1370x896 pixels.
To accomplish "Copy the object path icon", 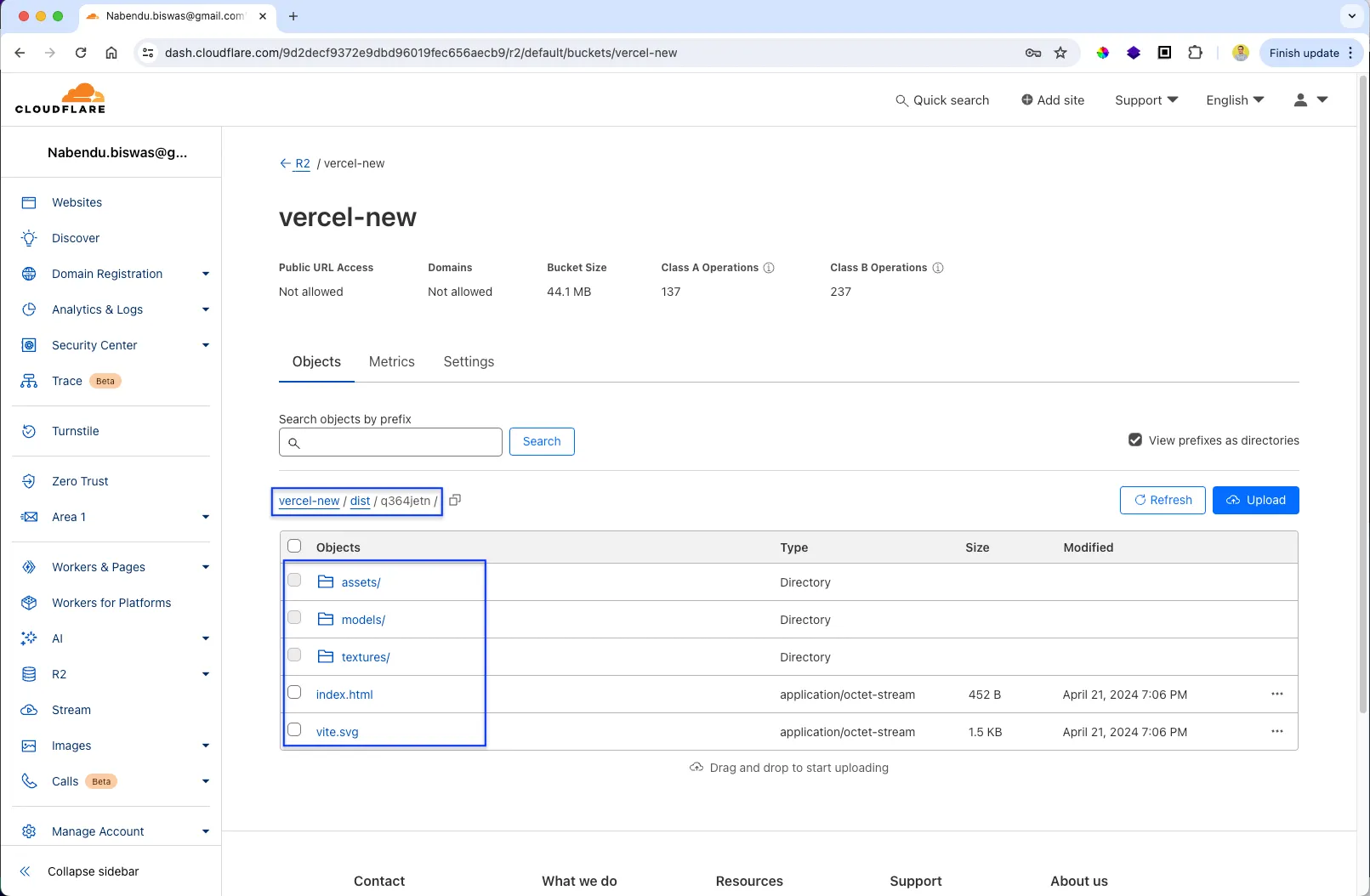I will click(455, 500).
